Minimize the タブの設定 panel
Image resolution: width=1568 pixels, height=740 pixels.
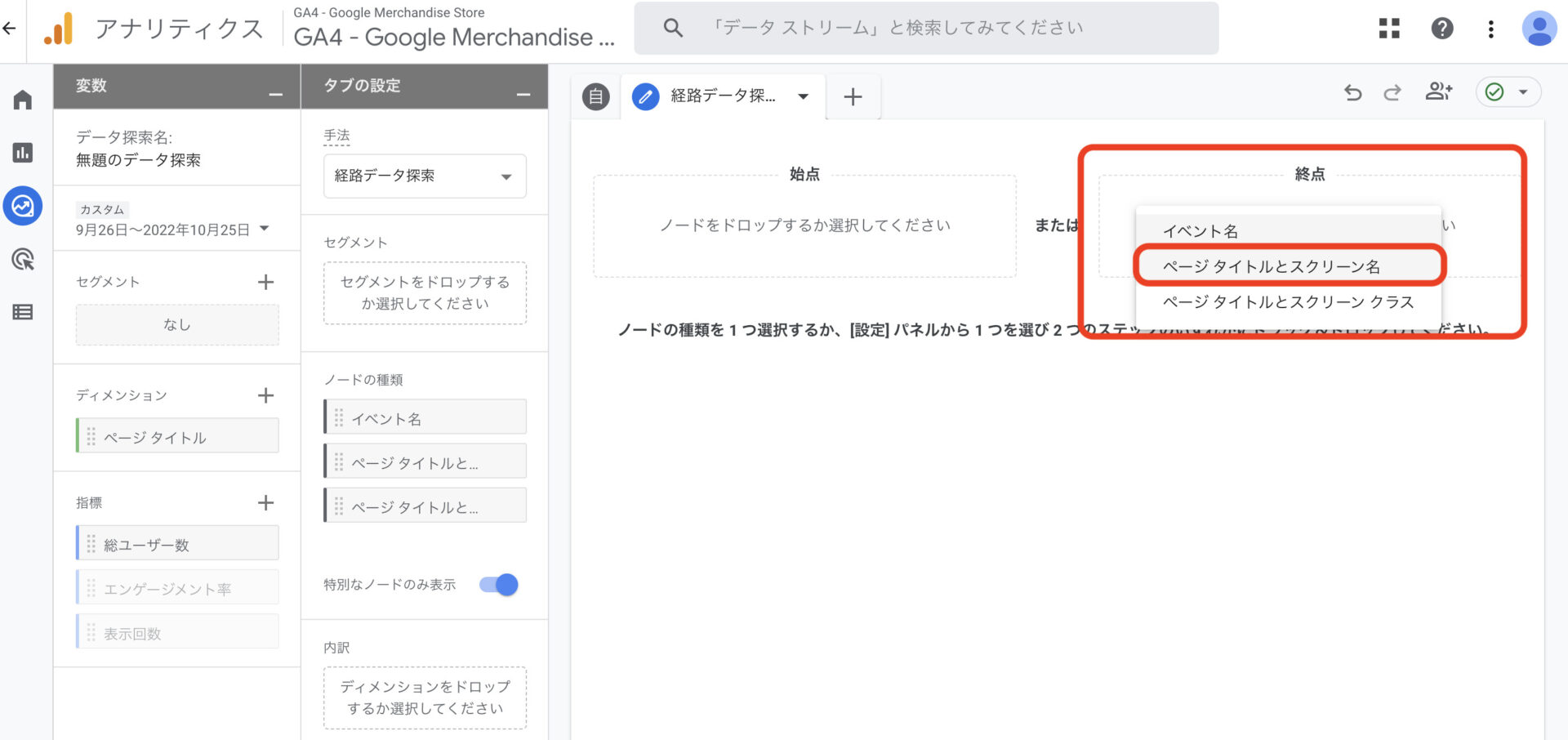(x=523, y=95)
